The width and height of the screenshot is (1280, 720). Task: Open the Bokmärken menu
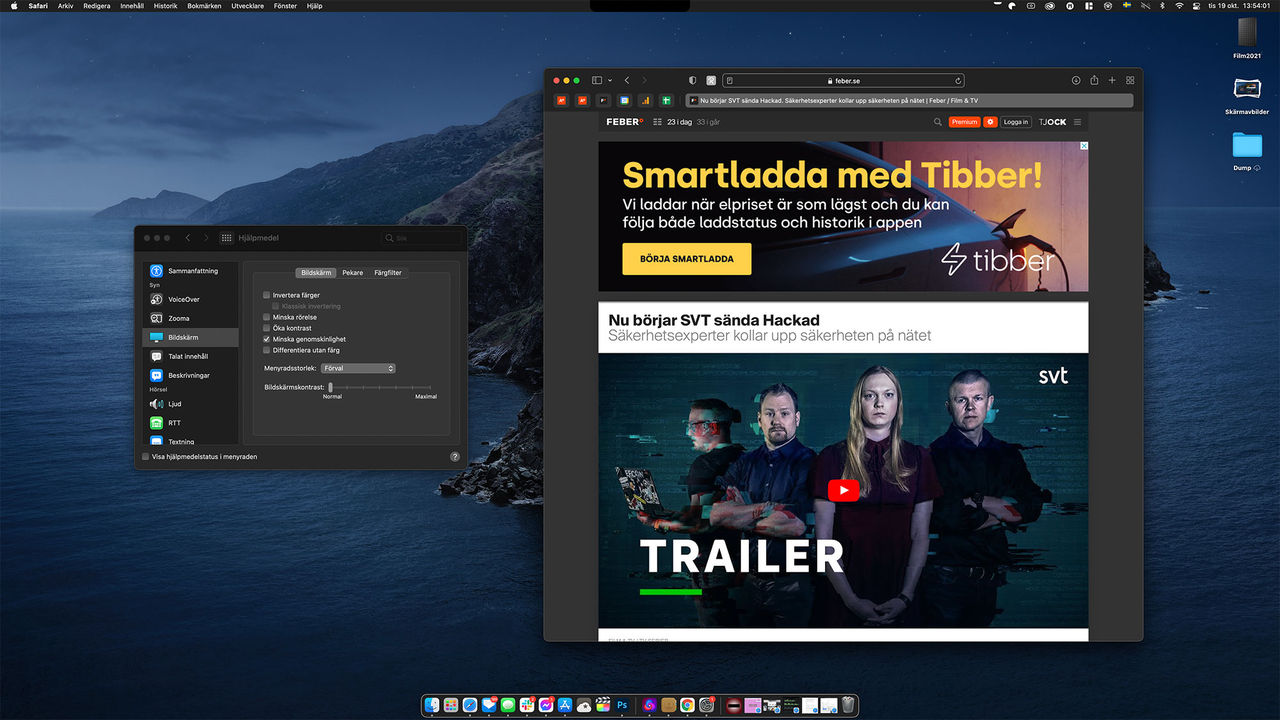coord(204,6)
